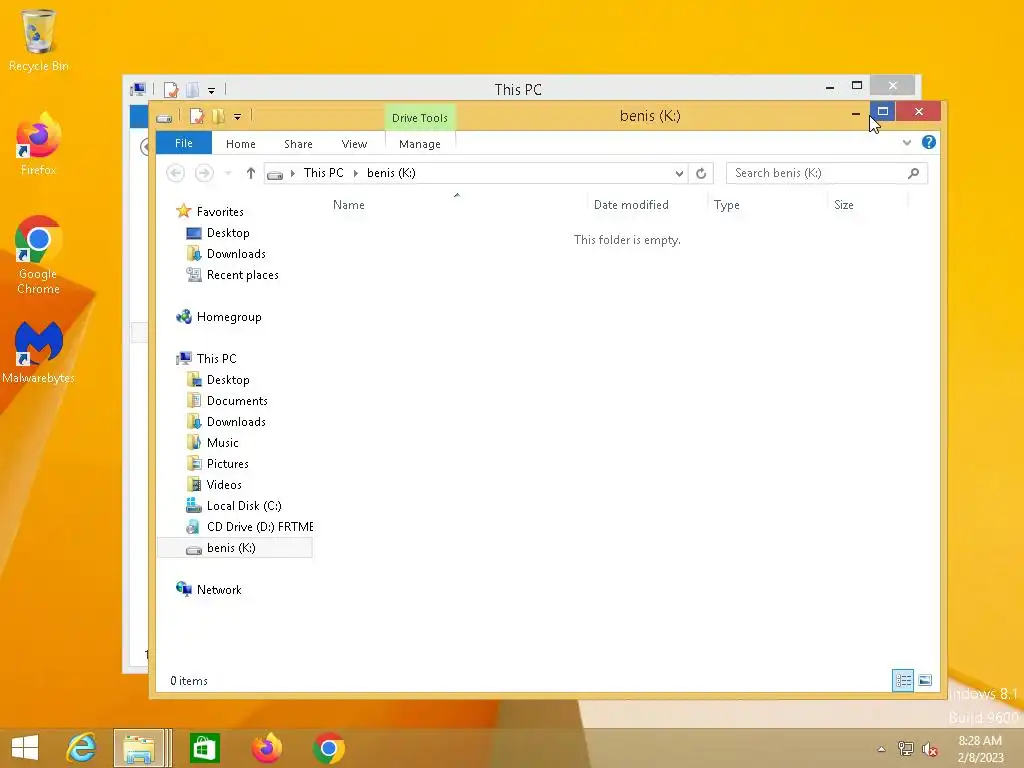
Task: Launch Google Chrome from the taskbar
Action: (329, 748)
